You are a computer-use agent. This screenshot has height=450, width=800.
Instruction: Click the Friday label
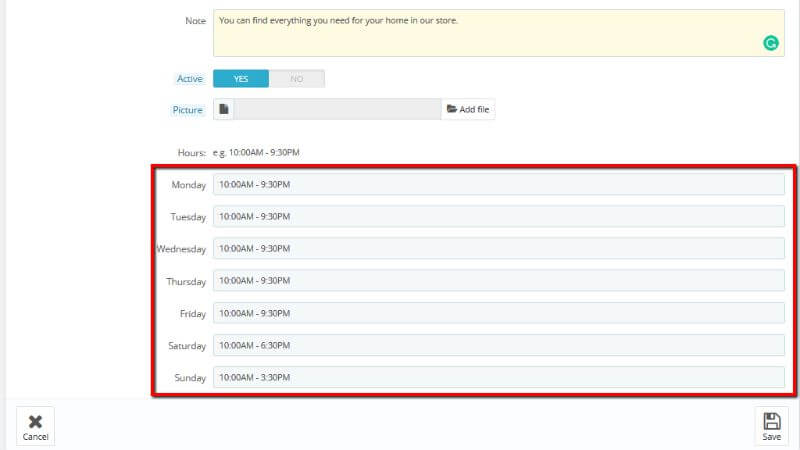[192, 314]
